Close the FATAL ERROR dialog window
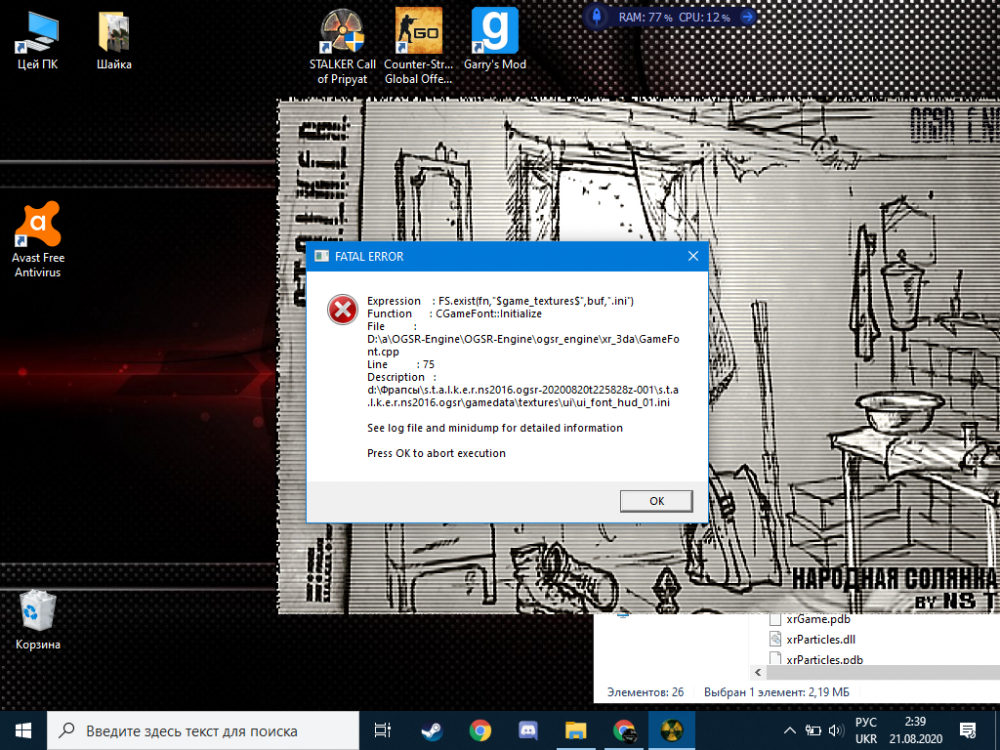This screenshot has height=750, width=1000. 692,256
